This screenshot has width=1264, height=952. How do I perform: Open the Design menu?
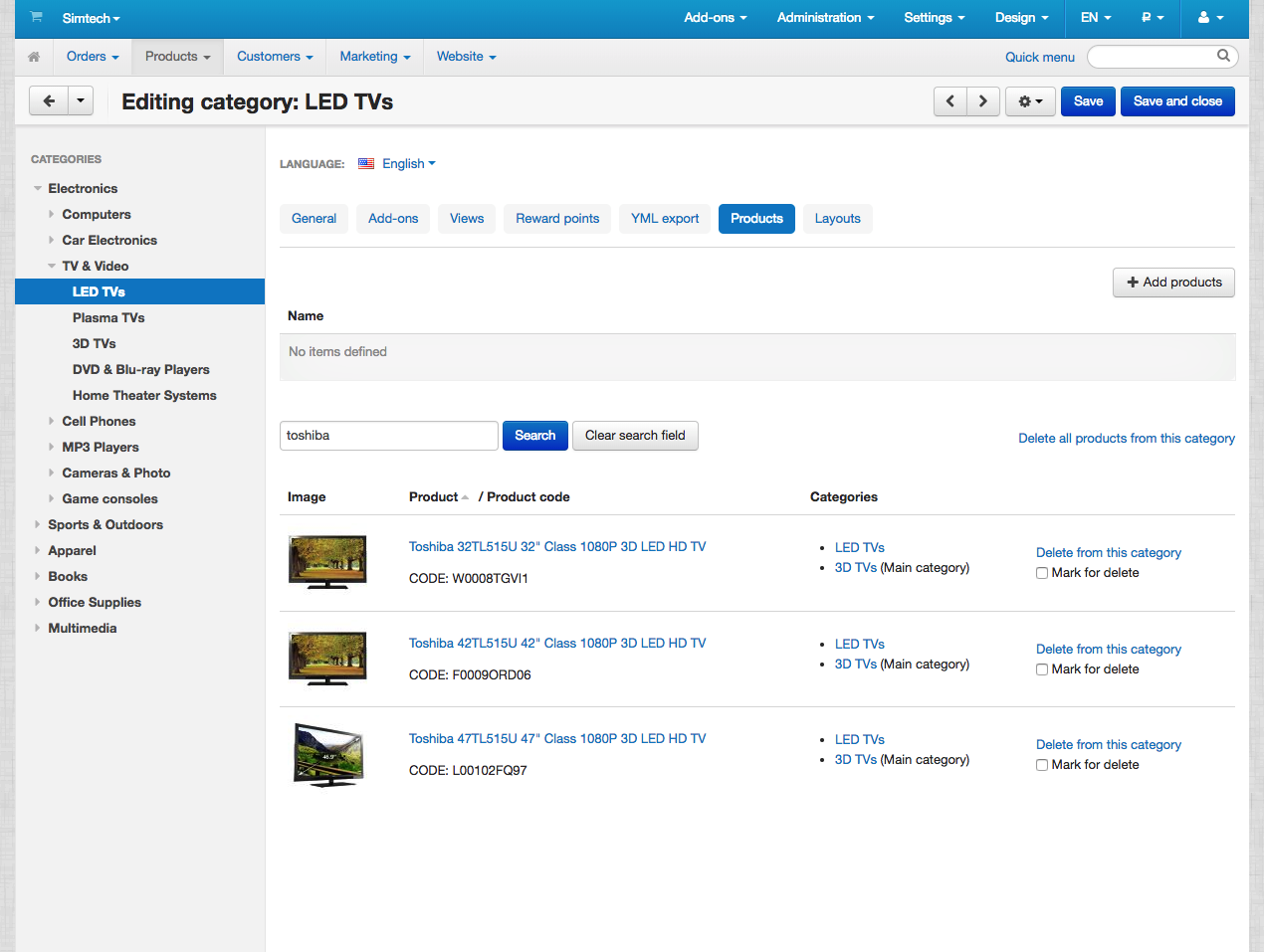[1022, 18]
